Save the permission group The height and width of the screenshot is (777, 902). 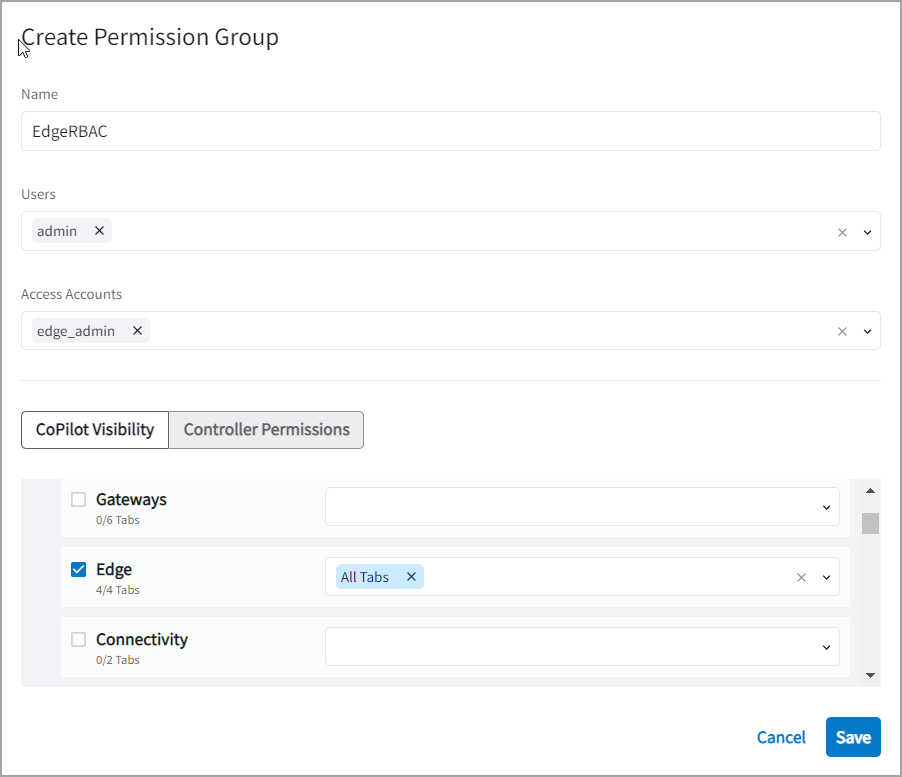[x=852, y=737]
